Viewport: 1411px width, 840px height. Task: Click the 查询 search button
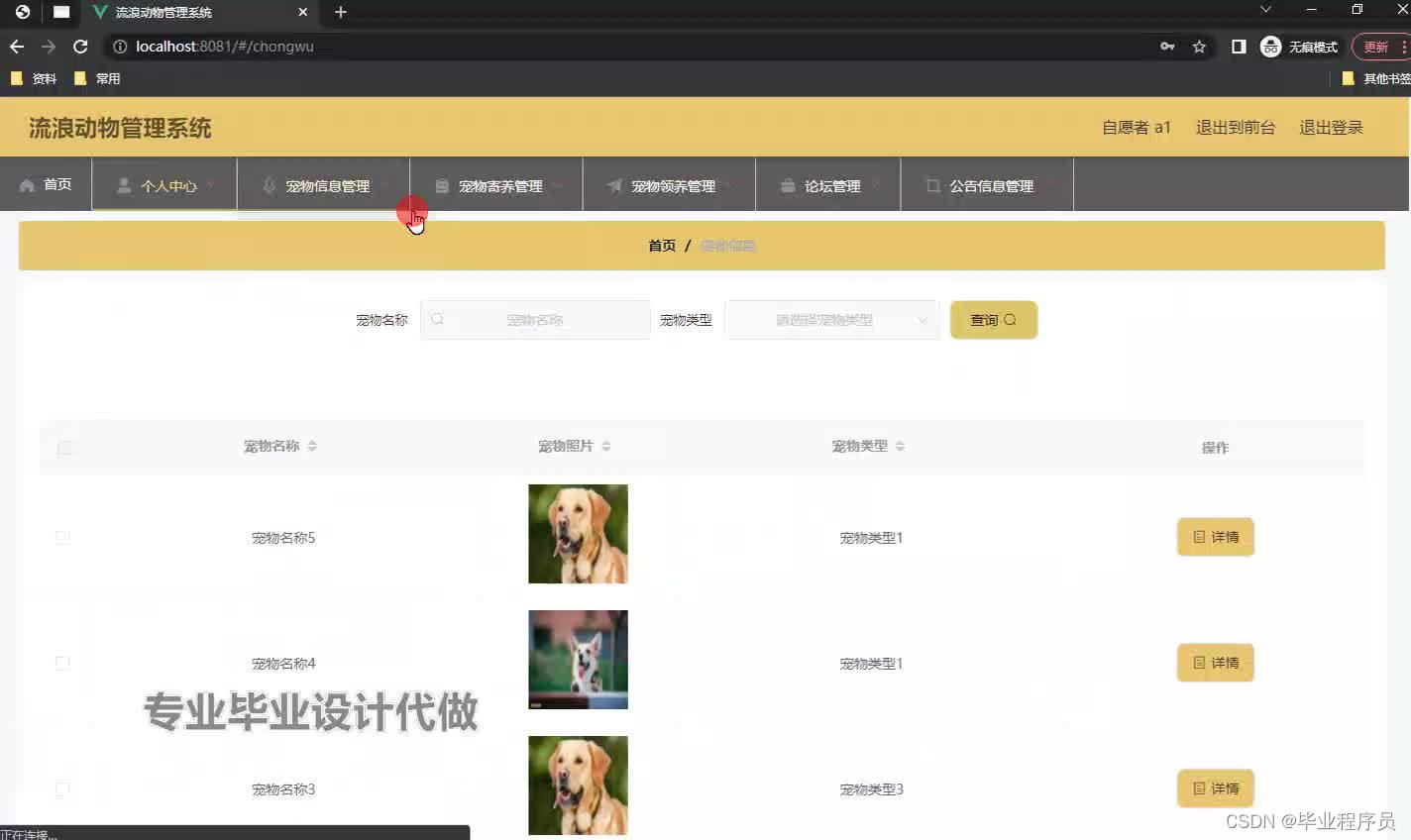pos(994,320)
